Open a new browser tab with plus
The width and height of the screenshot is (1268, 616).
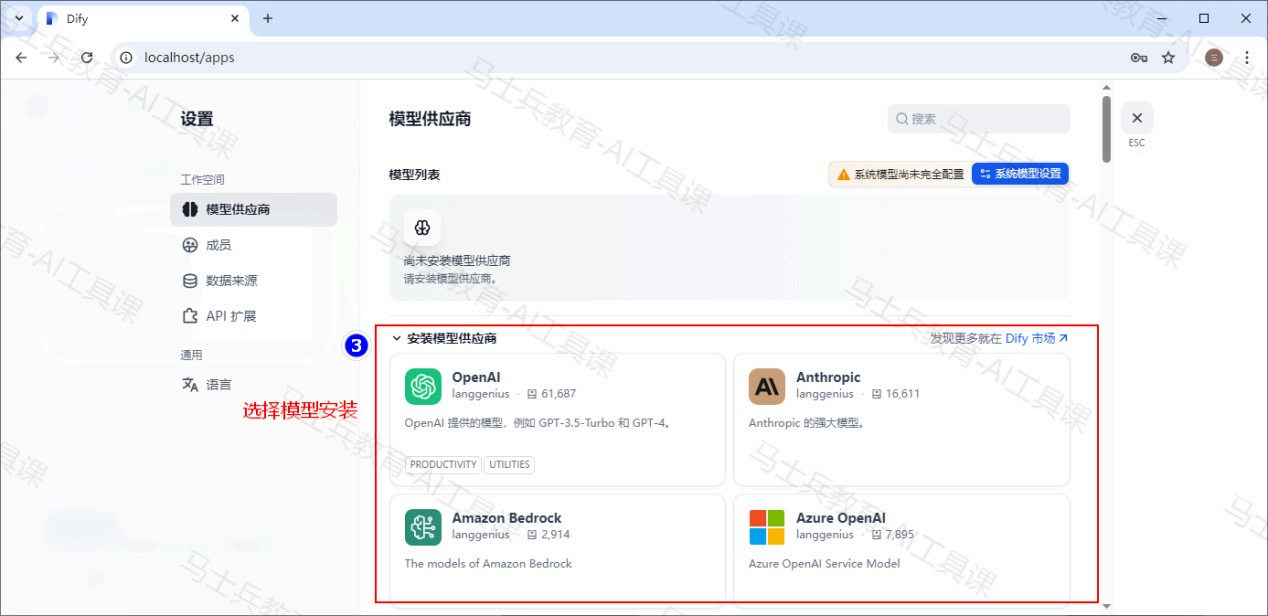268,19
